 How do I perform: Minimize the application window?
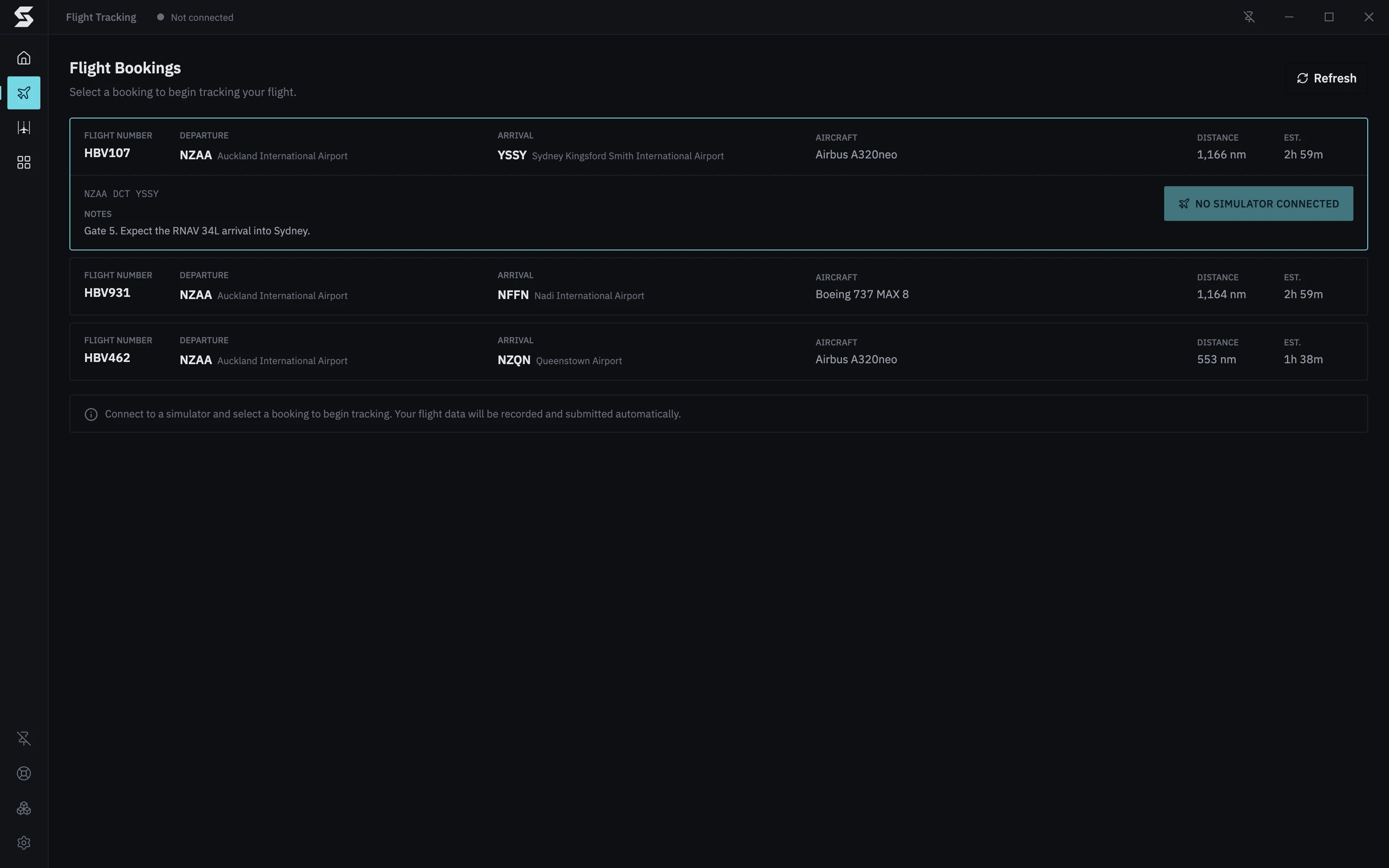point(1289,17)
